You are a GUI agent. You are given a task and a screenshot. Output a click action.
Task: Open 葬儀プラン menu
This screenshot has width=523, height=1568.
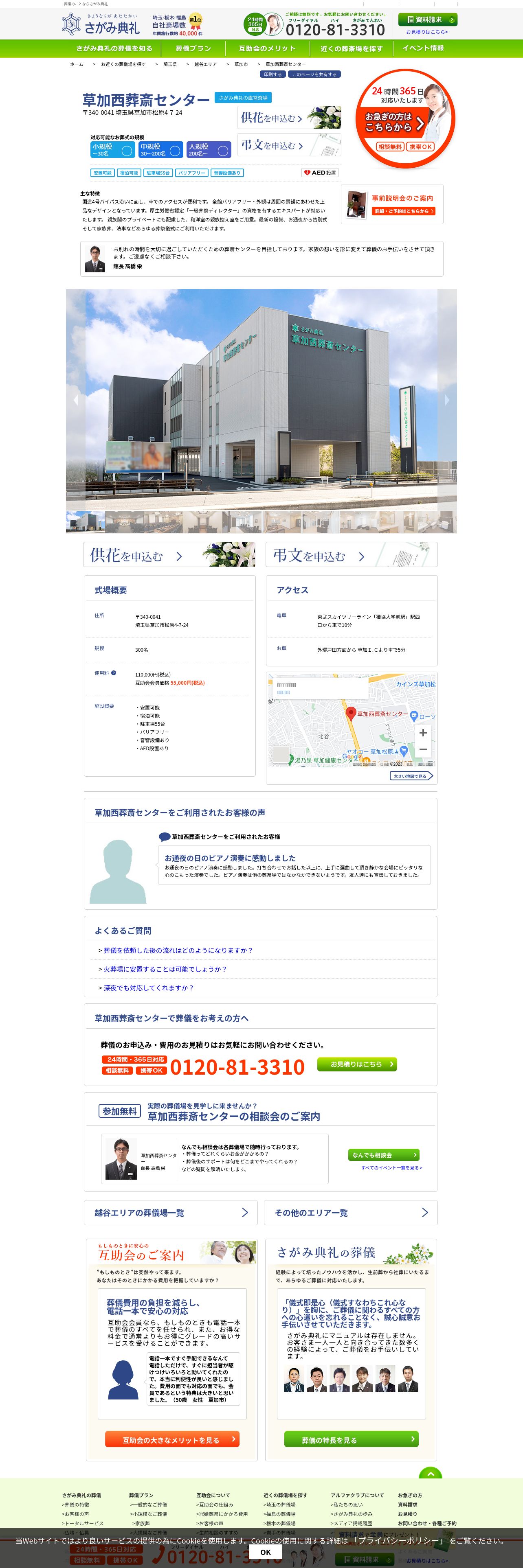click(x=193, y=48)
